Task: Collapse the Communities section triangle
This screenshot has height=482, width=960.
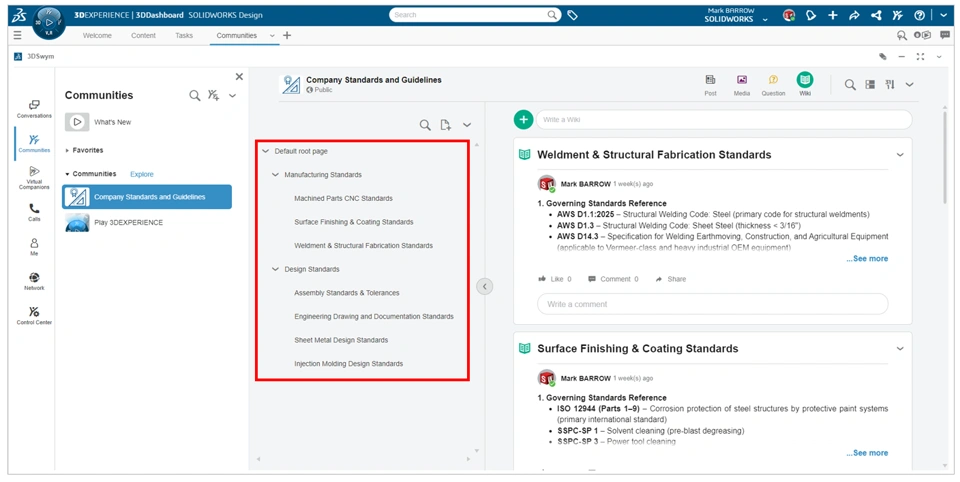Action: pos(67,174)
